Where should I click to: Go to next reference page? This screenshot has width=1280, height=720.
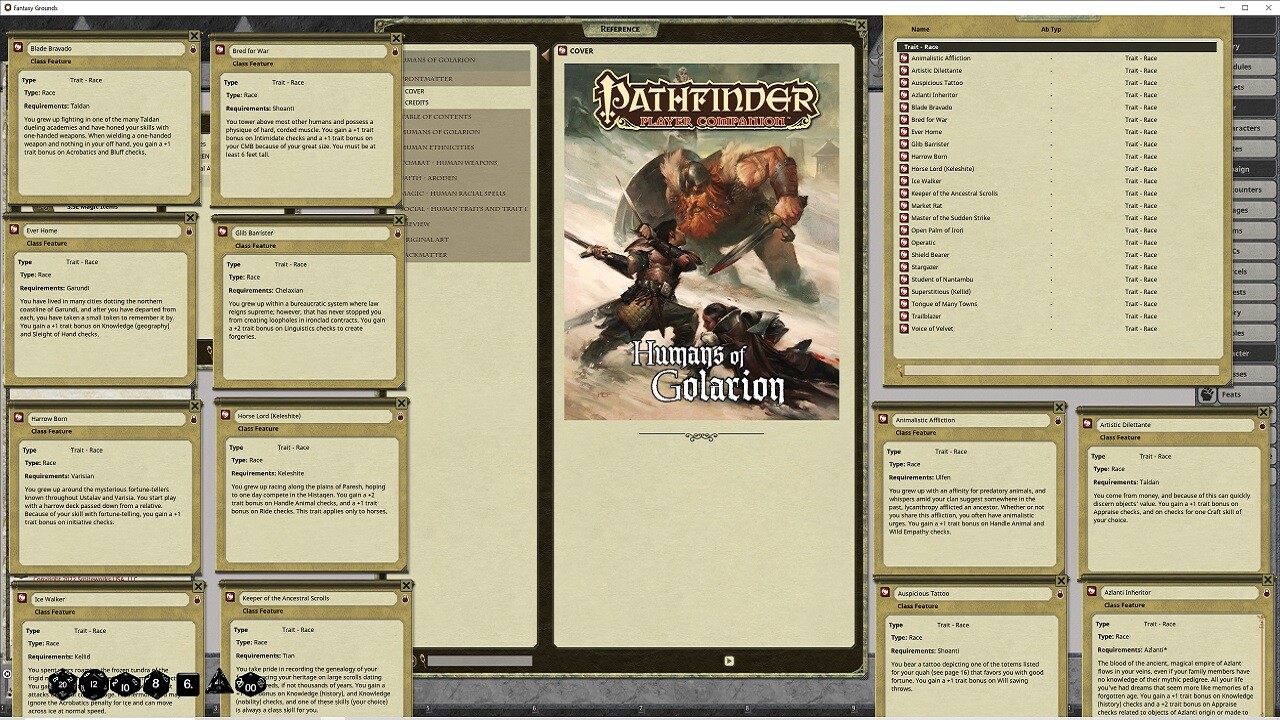[729, 660]
